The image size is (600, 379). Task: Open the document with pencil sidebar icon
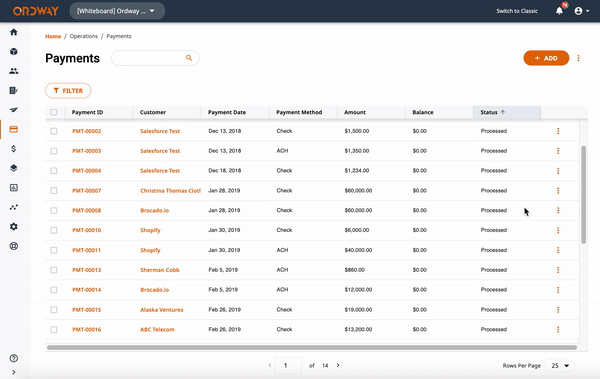pos(14,90)
